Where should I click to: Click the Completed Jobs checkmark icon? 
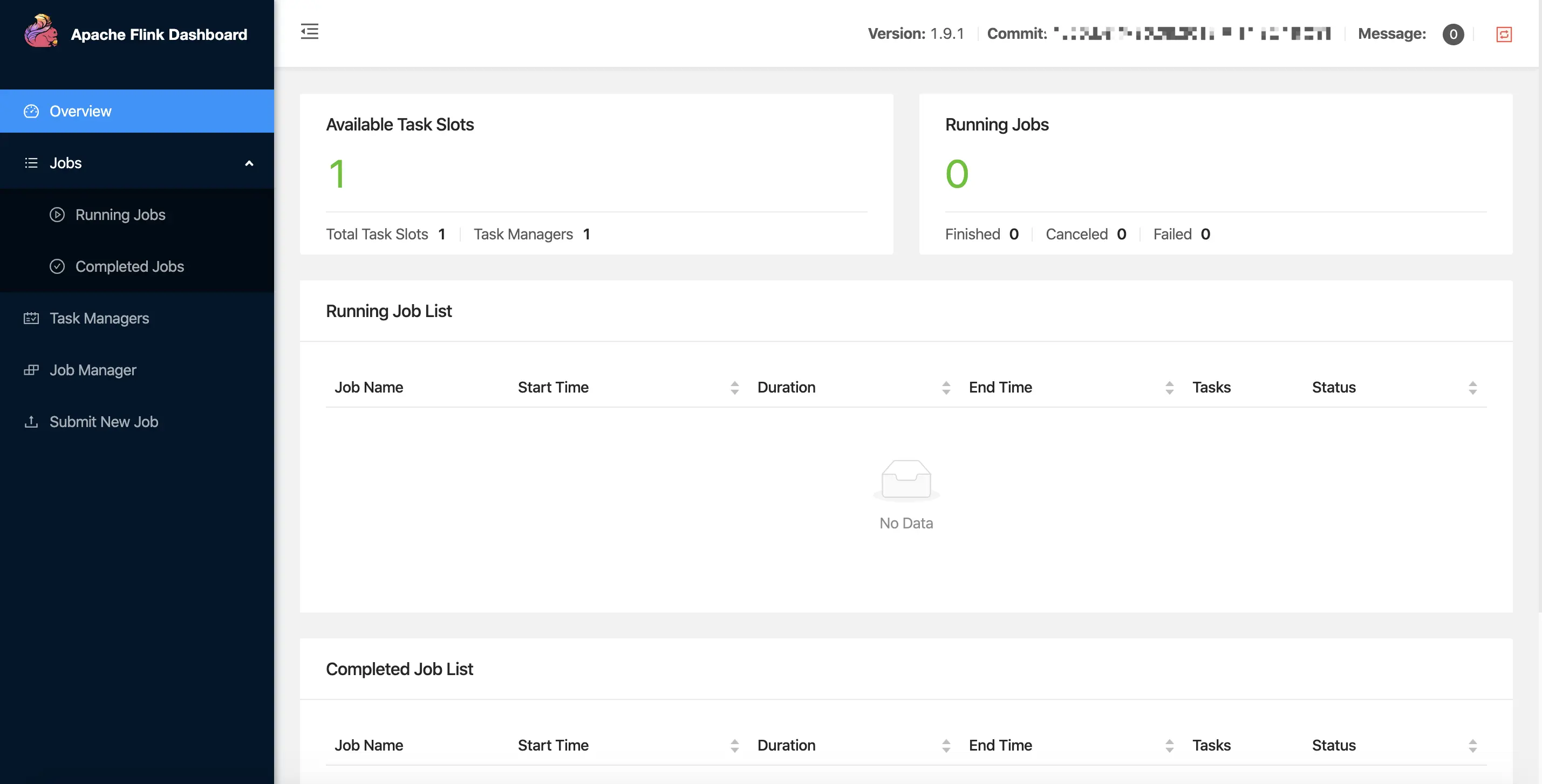point(57,266)
